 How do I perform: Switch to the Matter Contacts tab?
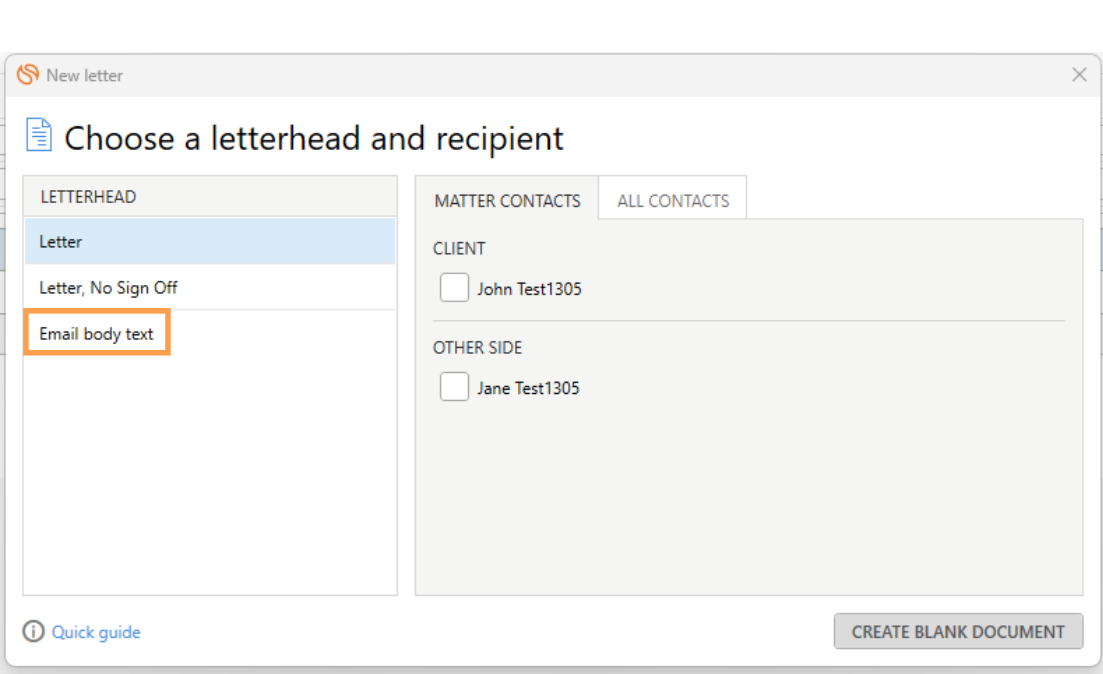(x=507, y=200)
